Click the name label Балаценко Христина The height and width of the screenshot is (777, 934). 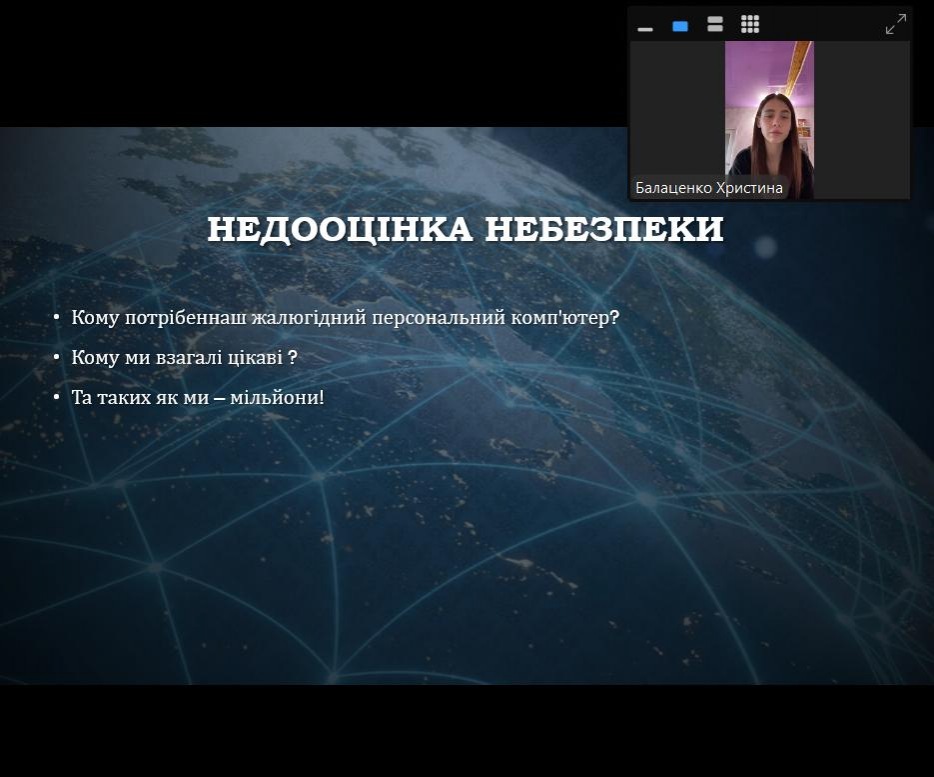coord(709,188)
